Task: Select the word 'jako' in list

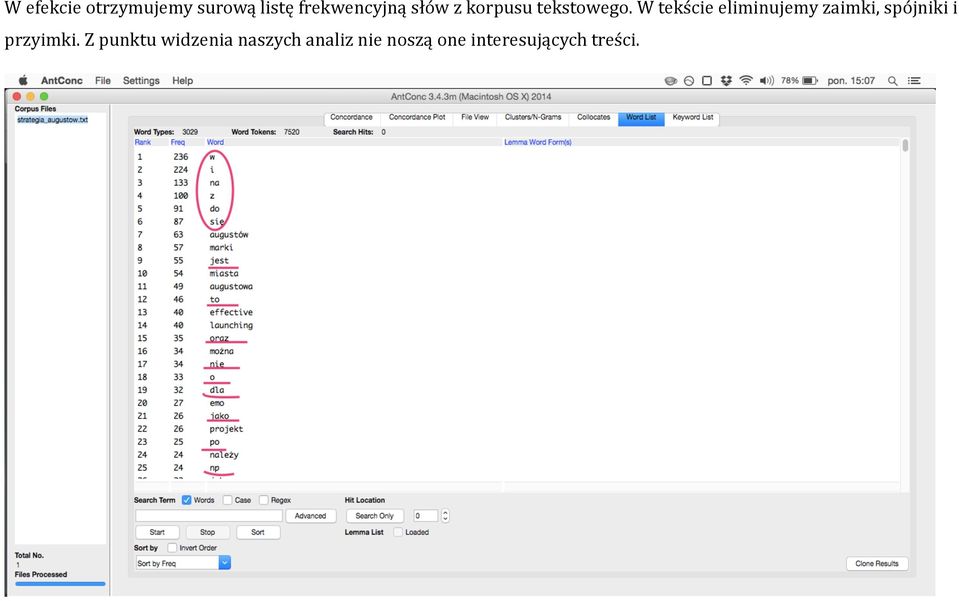Action: click(x=219, y=416)
